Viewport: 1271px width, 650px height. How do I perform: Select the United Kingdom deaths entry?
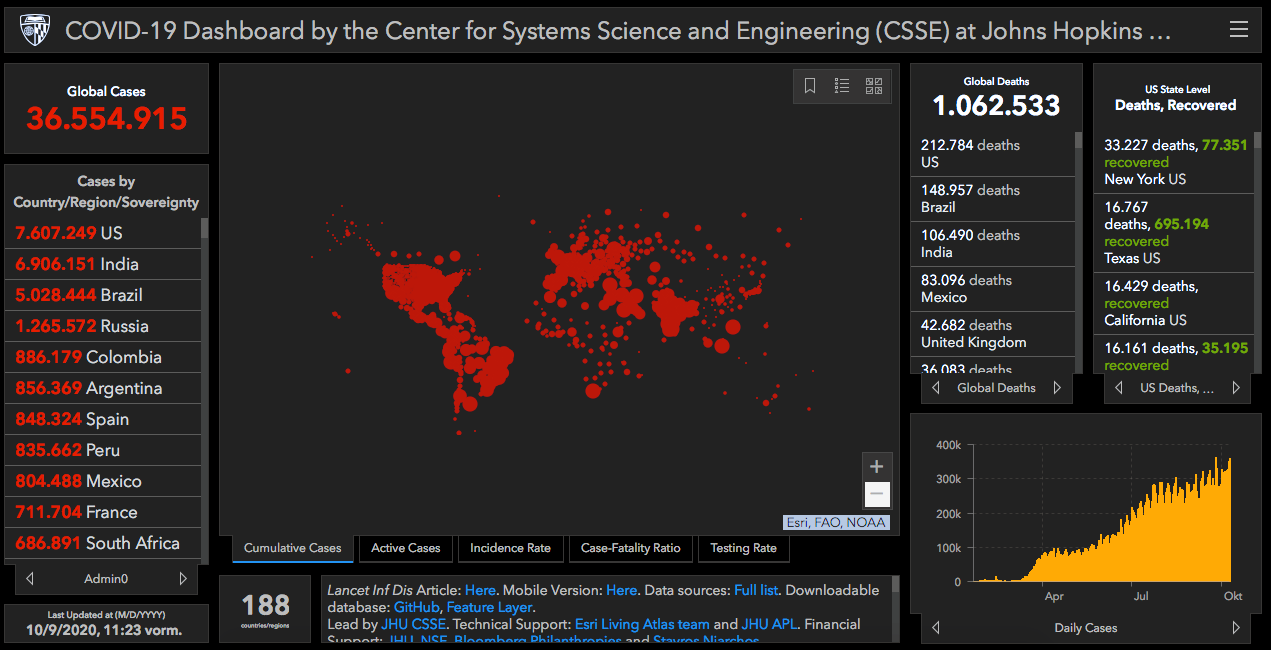[993, 334]
